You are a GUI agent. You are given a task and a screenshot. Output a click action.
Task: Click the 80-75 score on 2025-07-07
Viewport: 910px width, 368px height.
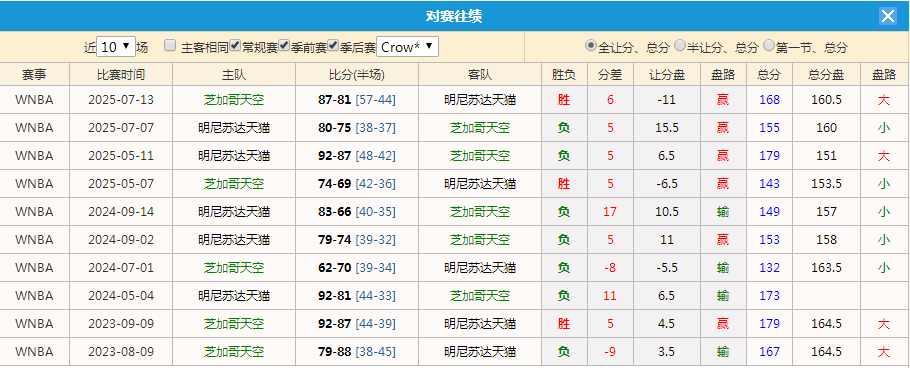[x=335, y=128]
